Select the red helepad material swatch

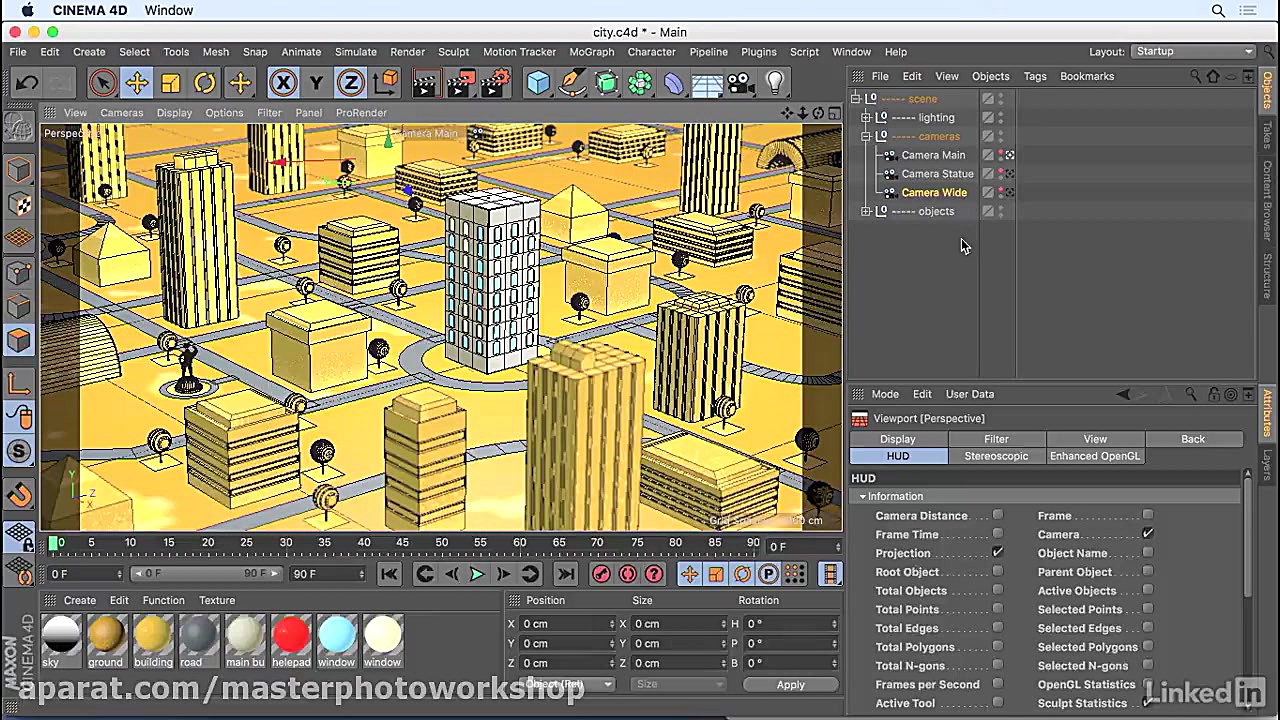291,635
